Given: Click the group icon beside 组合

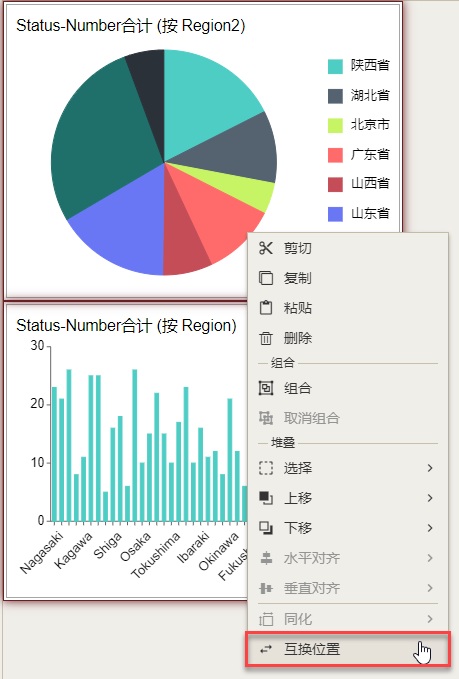Looking at the screenshot, I should click(x=265, y=388).
